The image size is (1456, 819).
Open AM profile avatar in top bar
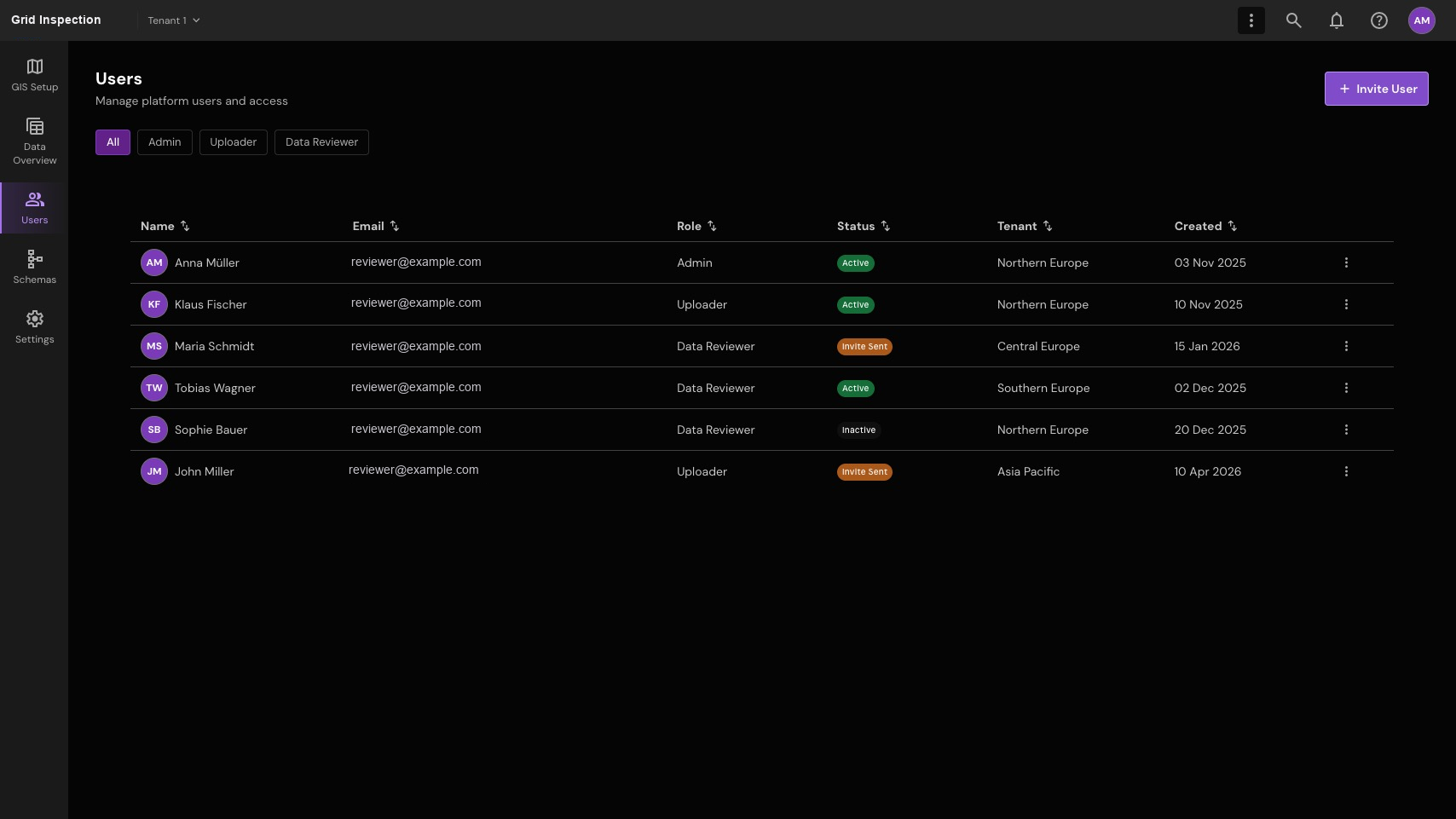pyautogui.click(x=1422, y=20)
